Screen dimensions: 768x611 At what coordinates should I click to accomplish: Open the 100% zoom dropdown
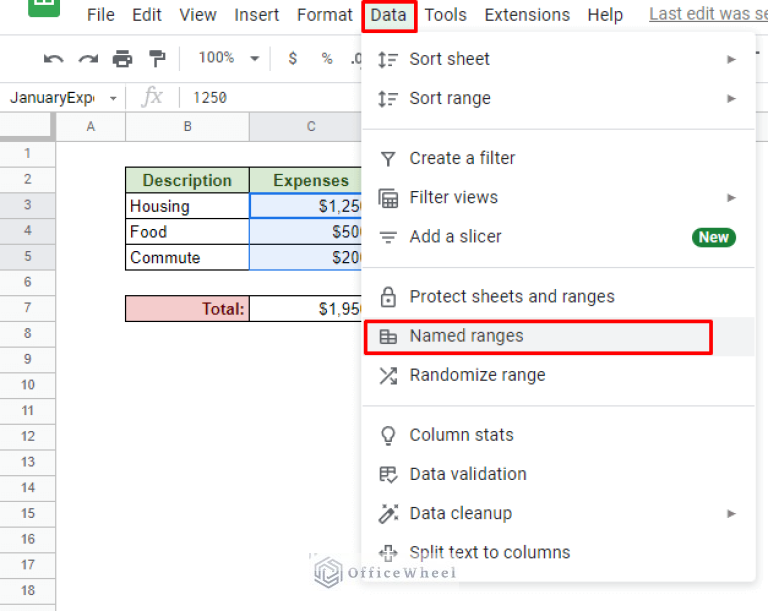(x=228, y=59)
